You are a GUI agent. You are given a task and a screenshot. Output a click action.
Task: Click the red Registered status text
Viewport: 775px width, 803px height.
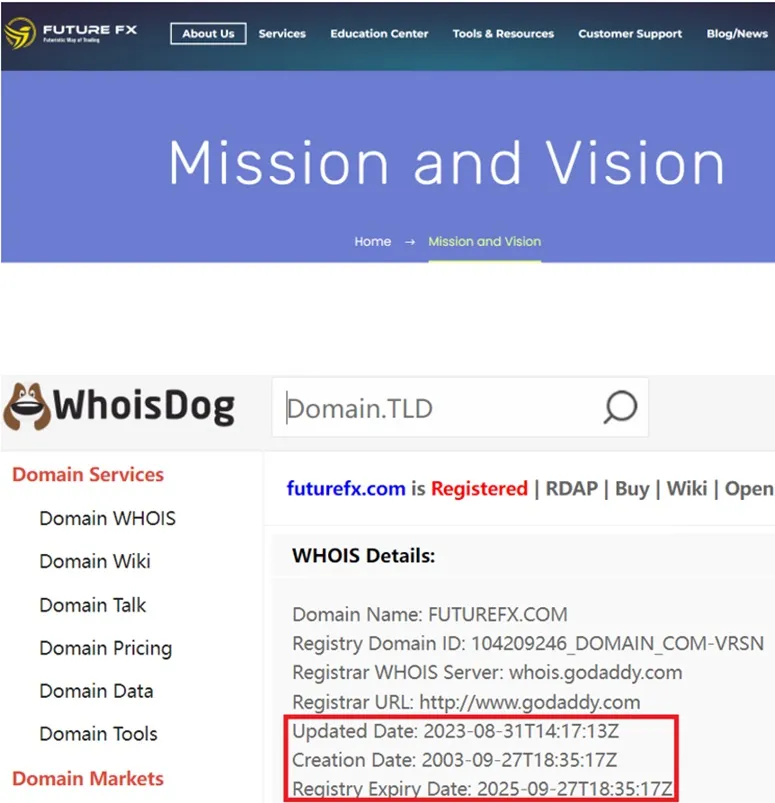pos(479,489)
